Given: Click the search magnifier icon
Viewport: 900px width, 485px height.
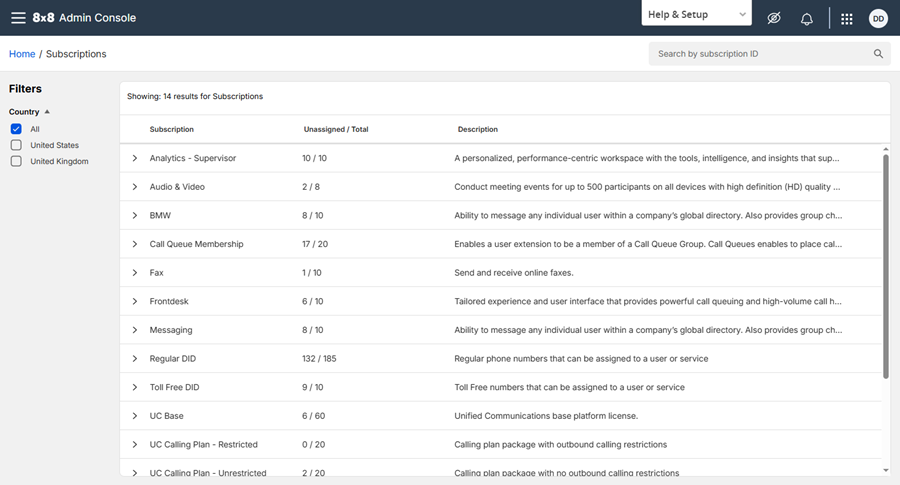Looking at the screenshot, I should 878,54.
